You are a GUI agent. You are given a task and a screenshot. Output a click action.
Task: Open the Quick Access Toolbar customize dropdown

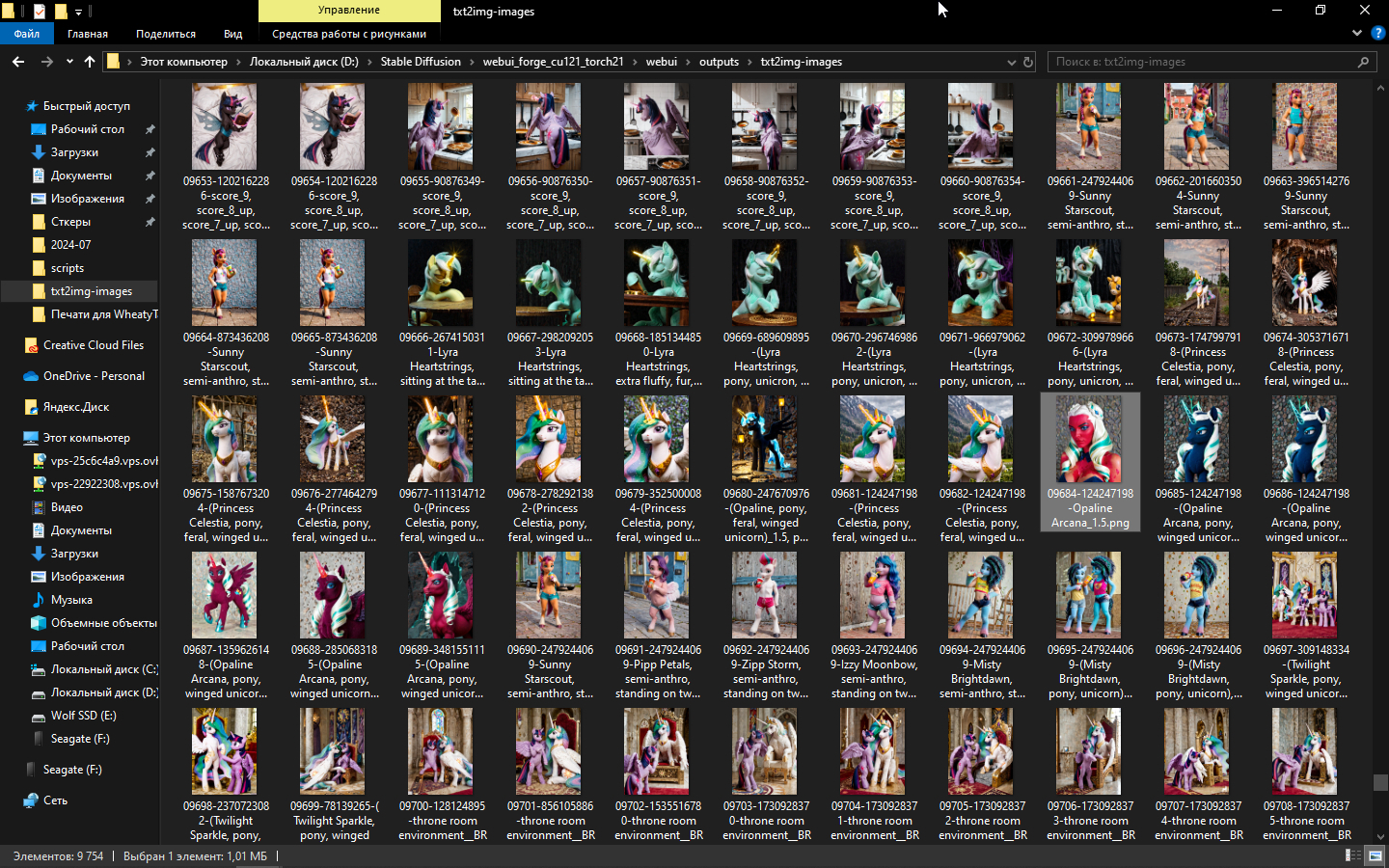[79, 12]
